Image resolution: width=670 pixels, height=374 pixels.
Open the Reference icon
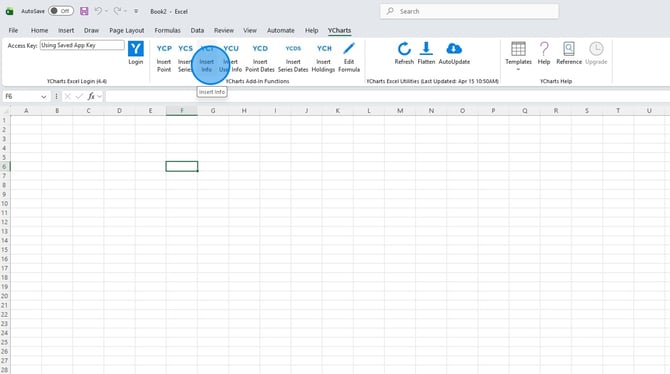click(x=569, y=49)
